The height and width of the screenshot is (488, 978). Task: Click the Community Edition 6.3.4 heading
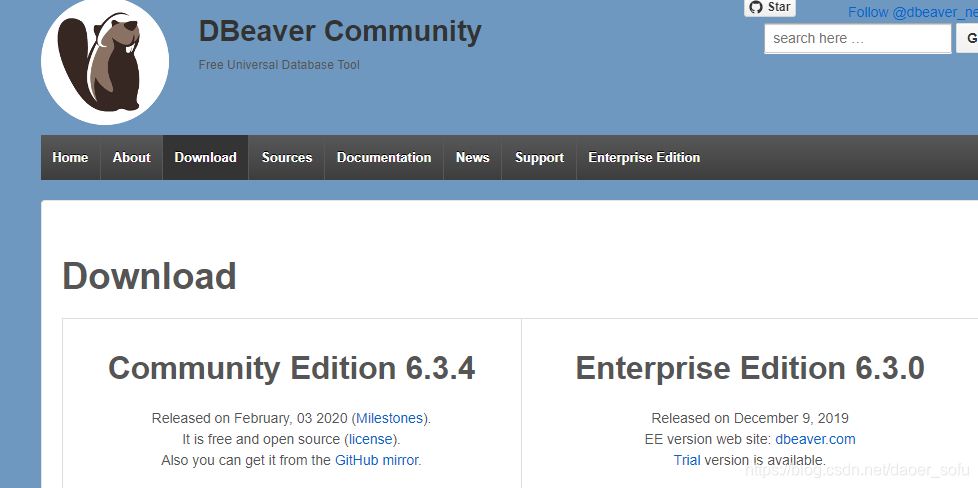point(291,368)
